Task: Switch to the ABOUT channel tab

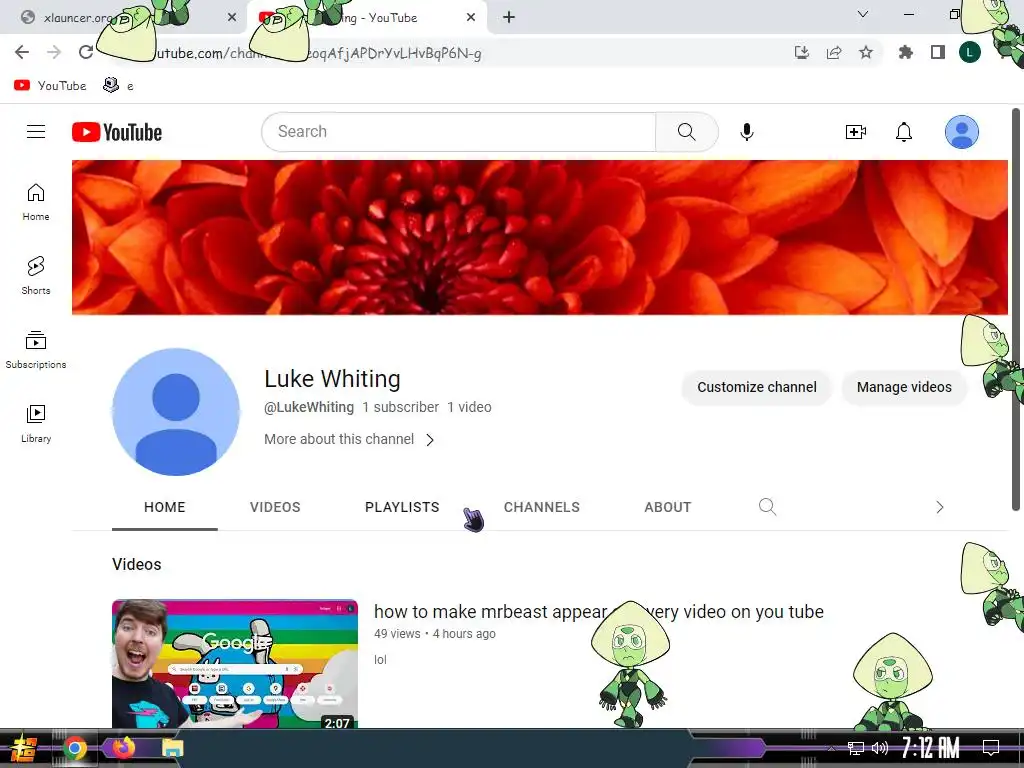Action: (x=667, y=507)
